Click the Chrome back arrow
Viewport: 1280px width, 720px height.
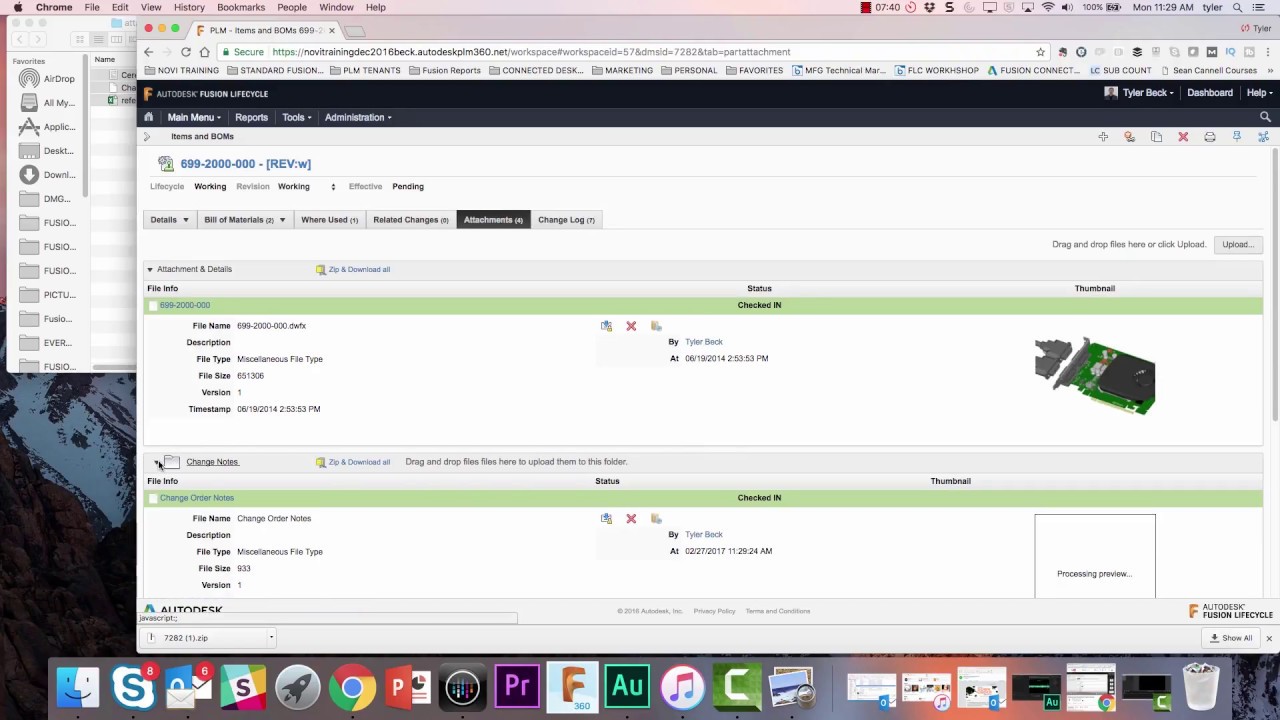(x=149, y=52)
